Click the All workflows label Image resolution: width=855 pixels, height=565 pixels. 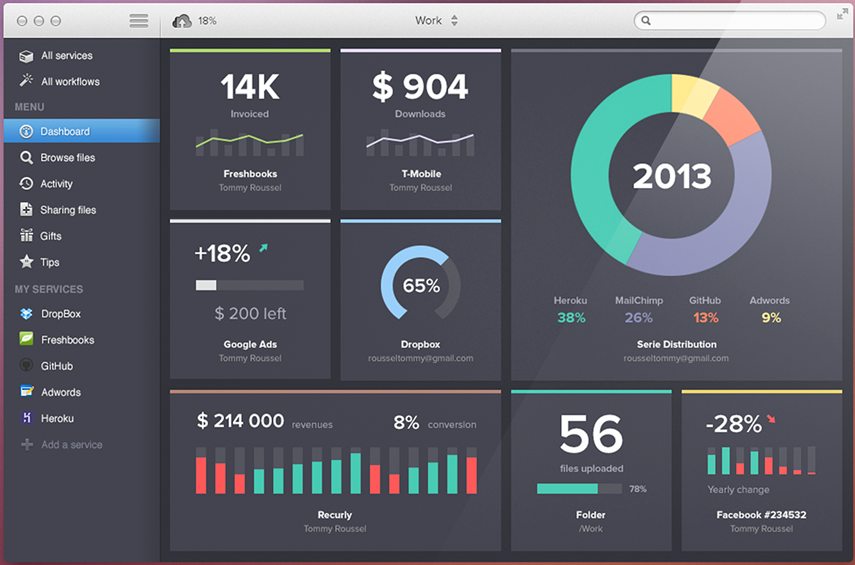click(x=70, y=82)
